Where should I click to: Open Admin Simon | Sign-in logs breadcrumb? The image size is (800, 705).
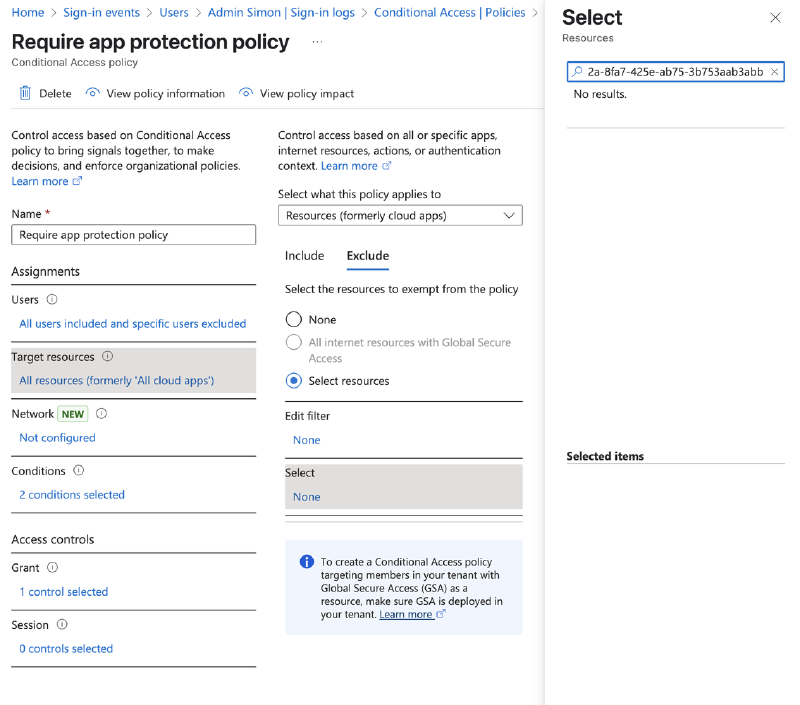[281, 13]
